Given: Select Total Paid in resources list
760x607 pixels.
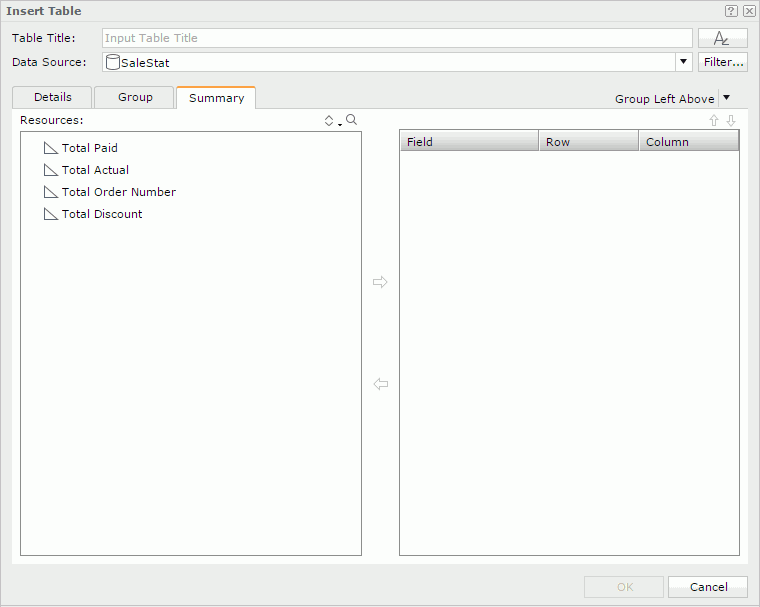Looking at the screenshot, I should pyautogui.click(x=89, y=148).
